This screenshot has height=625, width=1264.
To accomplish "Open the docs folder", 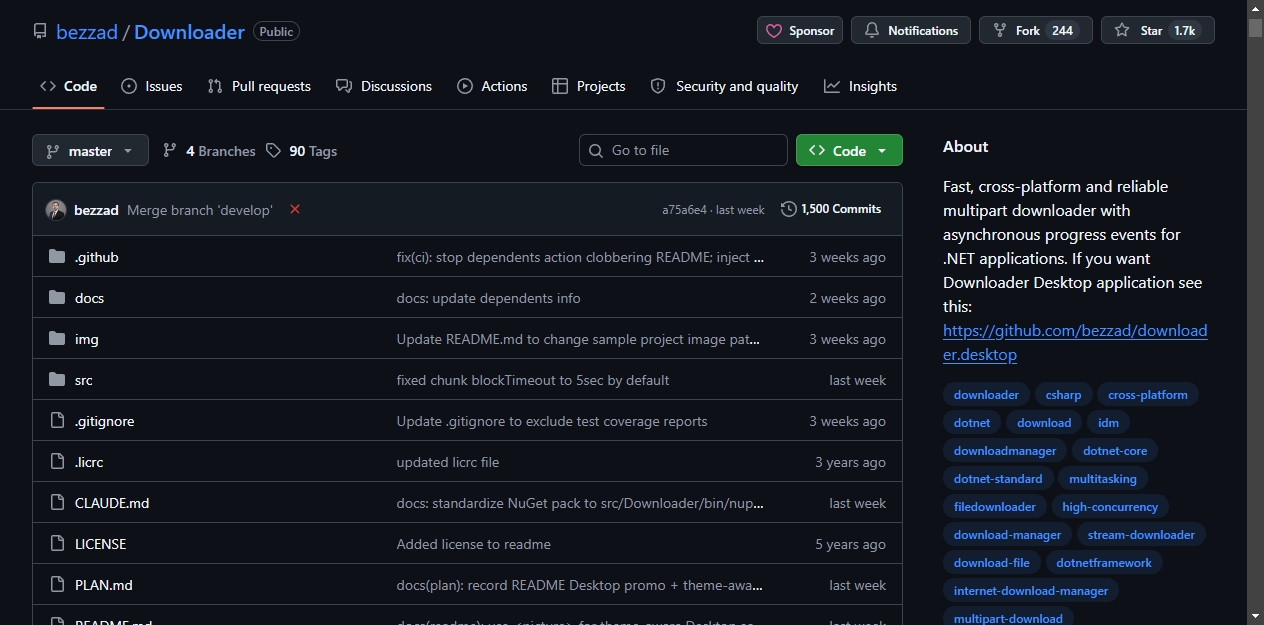I will coord(89,298).
